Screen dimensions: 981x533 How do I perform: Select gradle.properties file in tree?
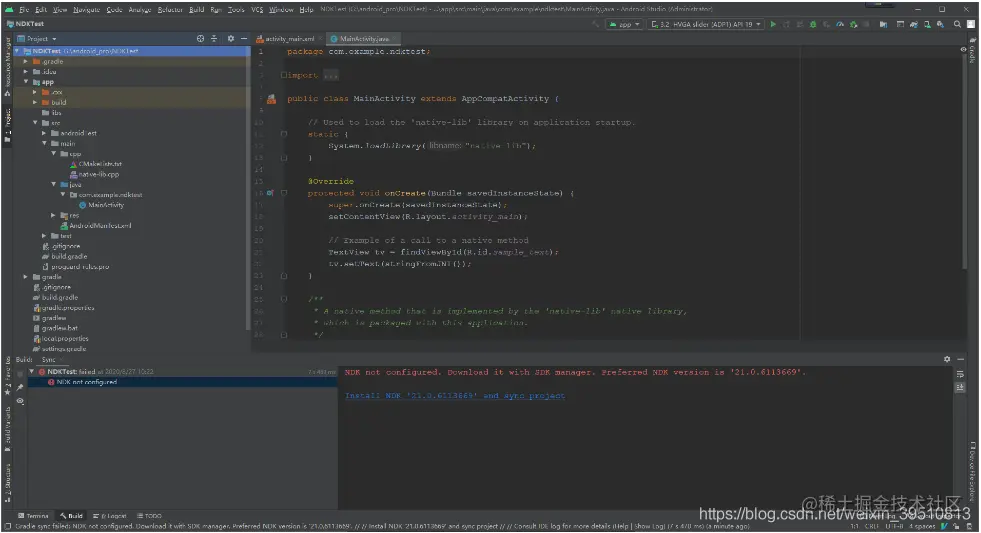[x=68, y=308]
